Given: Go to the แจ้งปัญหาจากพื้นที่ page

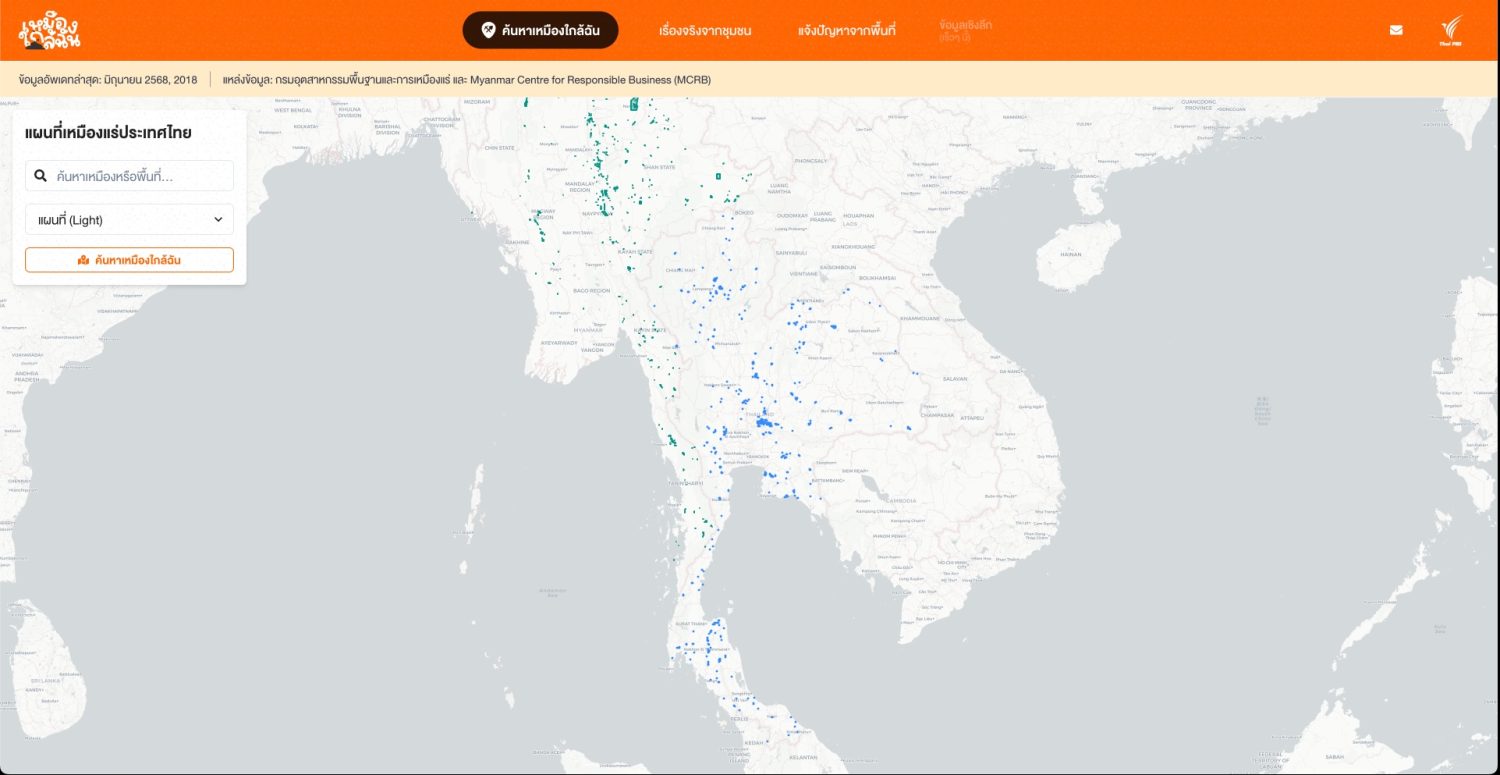Looking at the screenshot, I should coord(846,31).
